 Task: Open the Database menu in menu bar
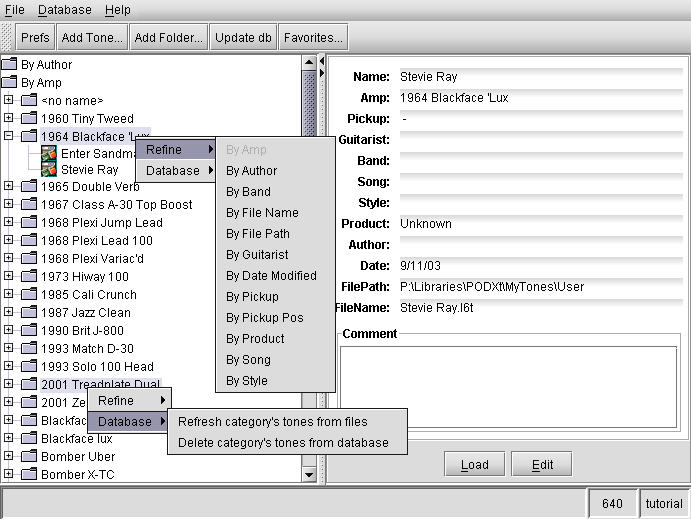(x=64, y=10)
